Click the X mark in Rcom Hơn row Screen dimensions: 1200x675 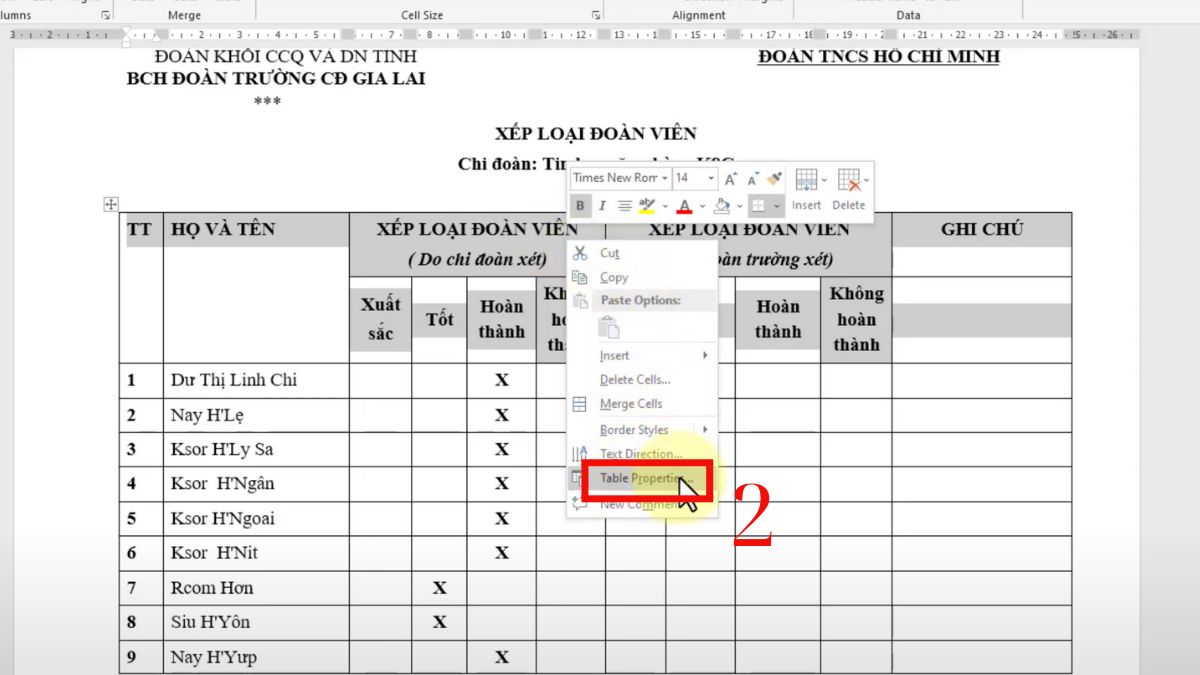tap(439, 587)
